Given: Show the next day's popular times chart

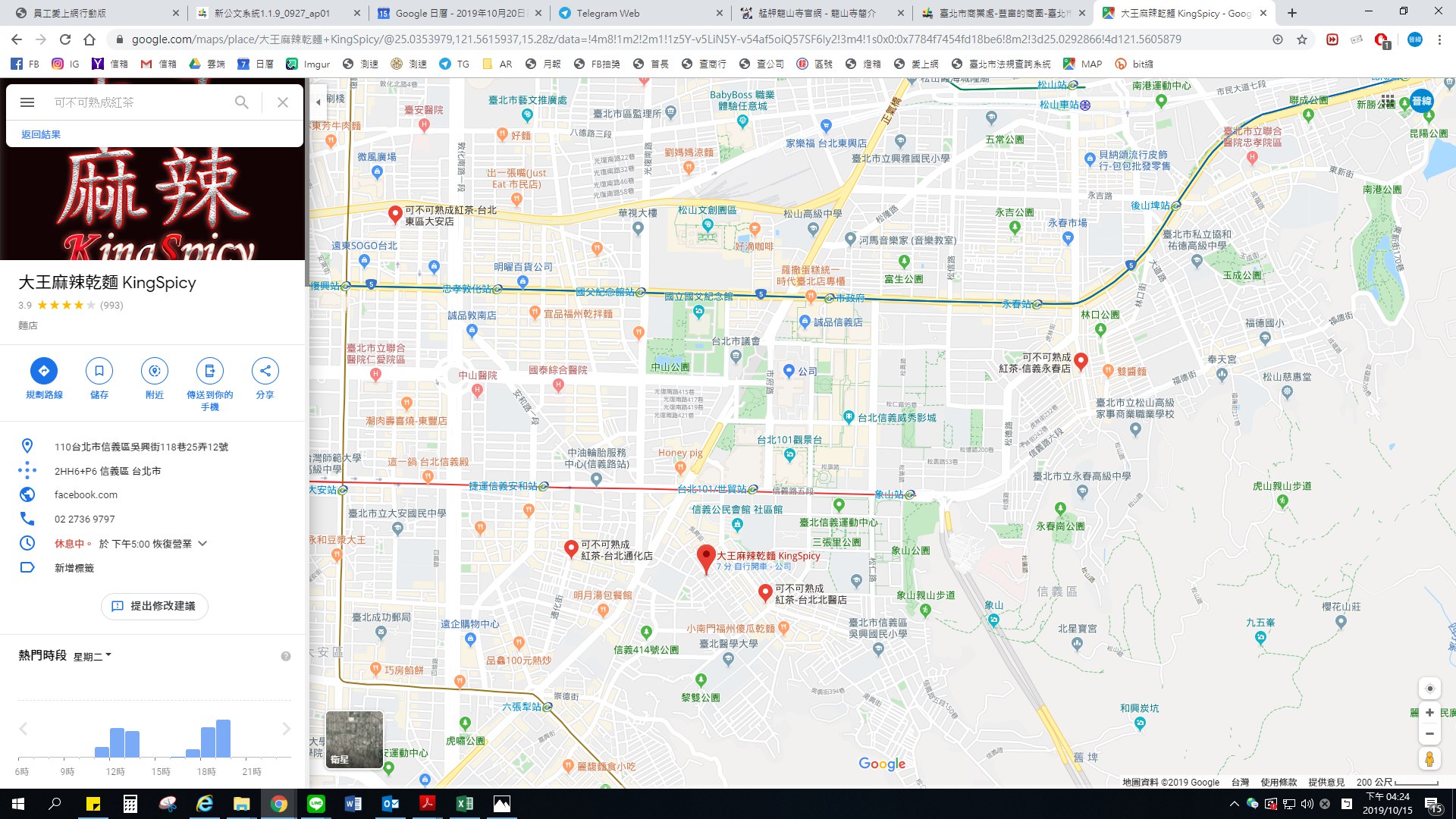Looking at the screenshot, I should (x=286, y=729).
